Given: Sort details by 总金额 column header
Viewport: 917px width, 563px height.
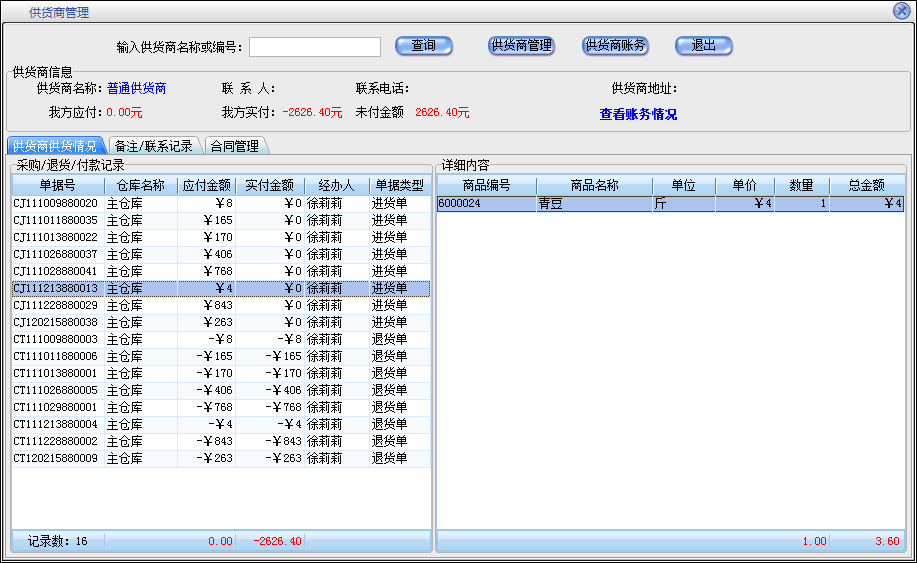Looking at the screenshot, I should point(866,185).
